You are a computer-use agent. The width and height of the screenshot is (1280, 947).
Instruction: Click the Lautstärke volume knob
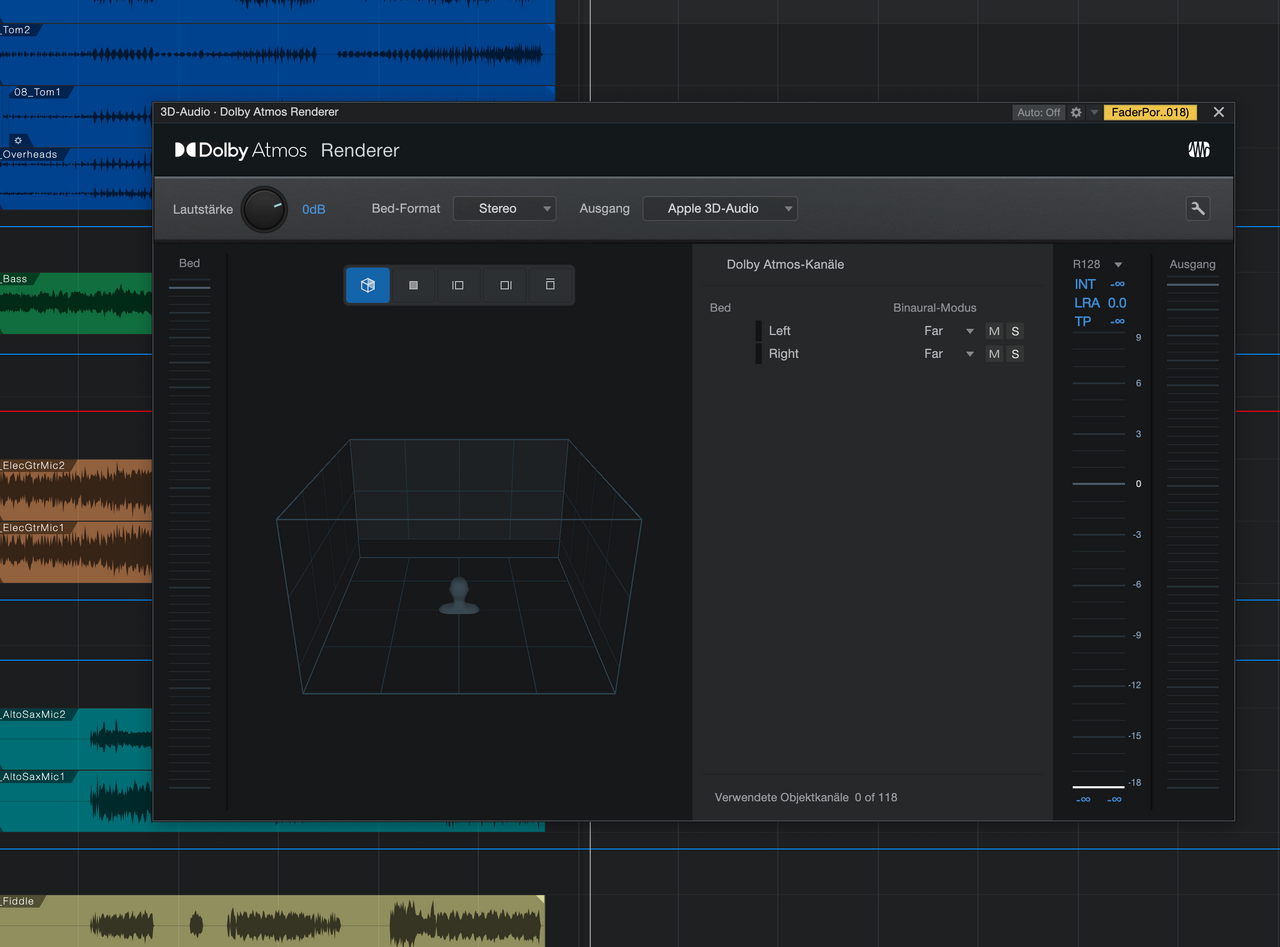pyautogui.click(x=264, y=209)
